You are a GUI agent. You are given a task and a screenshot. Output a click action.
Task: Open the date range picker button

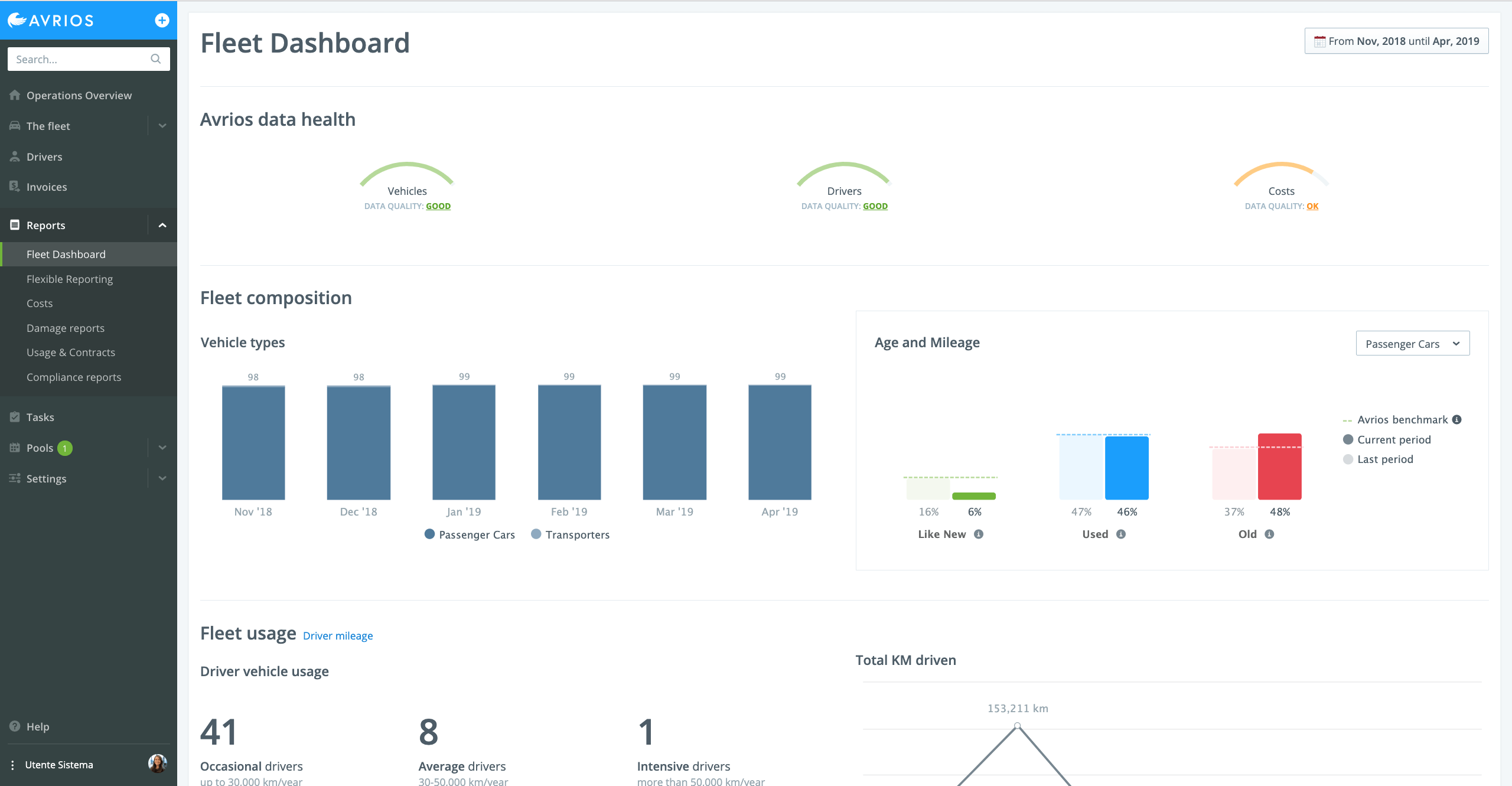point(1396,41)
